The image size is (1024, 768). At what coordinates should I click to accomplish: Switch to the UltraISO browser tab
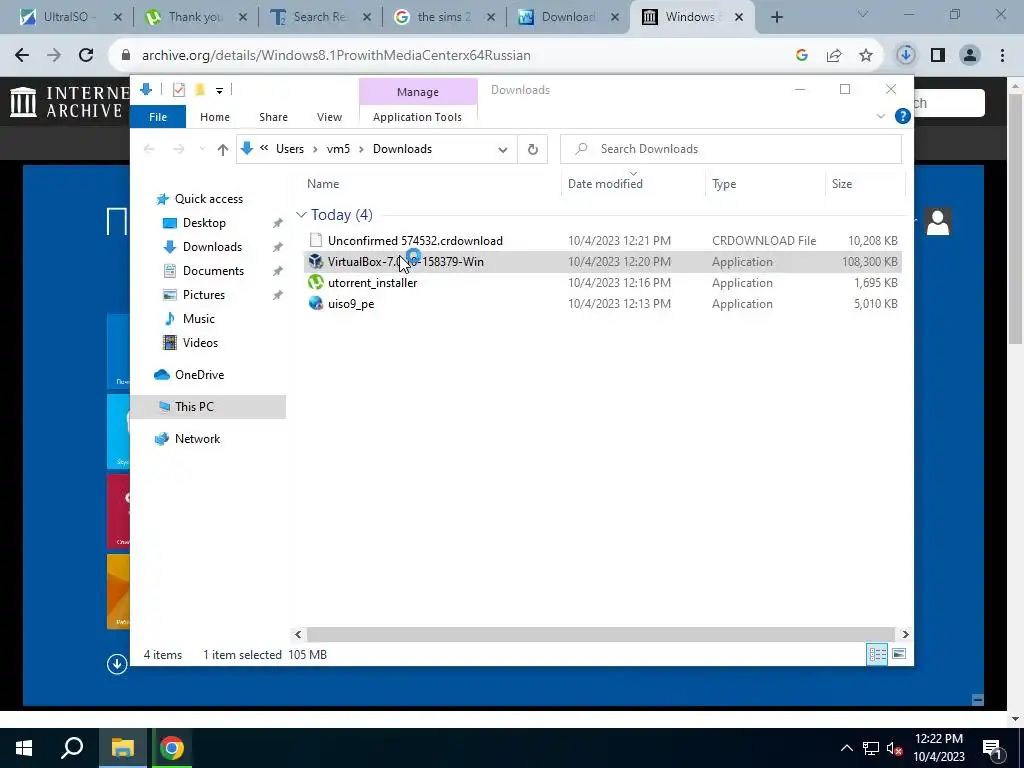(71, 17)
